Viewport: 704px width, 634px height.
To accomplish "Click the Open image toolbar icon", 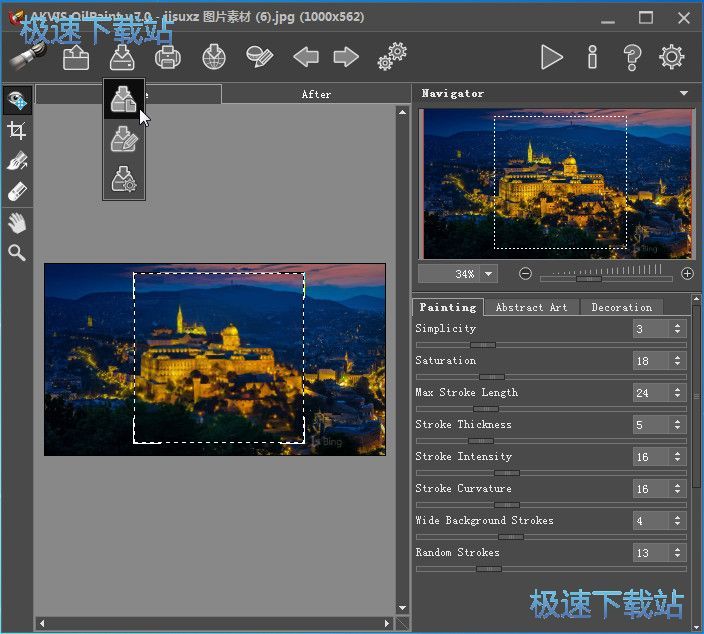I will coord(76,57).
